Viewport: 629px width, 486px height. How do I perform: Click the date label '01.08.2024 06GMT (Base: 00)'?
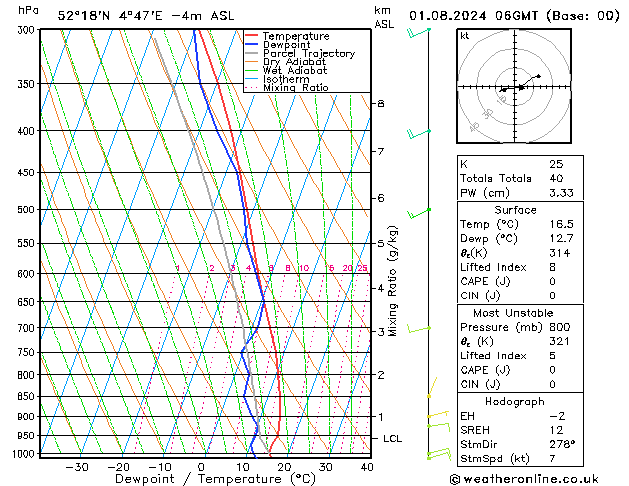click(x=514, y=16)
